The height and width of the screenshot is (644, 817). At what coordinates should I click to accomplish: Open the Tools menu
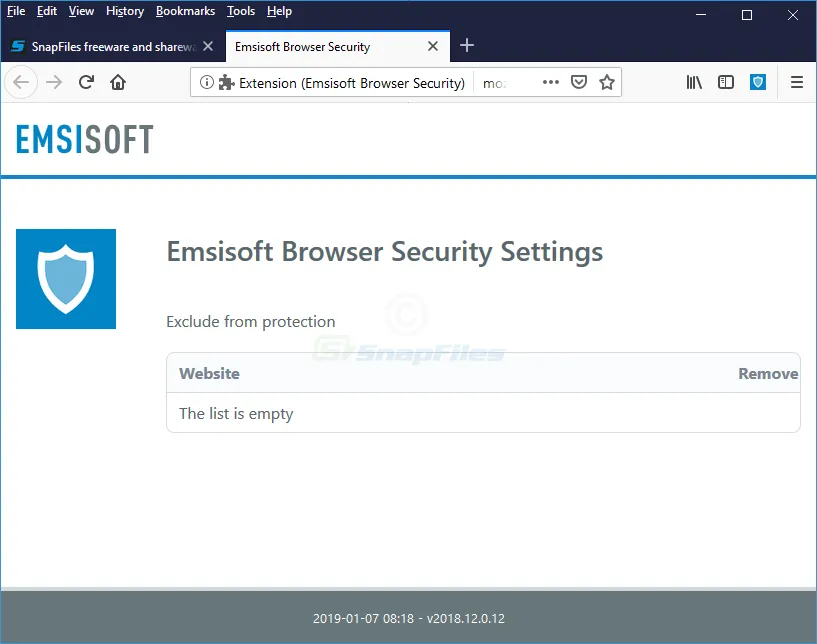[x=241, y=11]
